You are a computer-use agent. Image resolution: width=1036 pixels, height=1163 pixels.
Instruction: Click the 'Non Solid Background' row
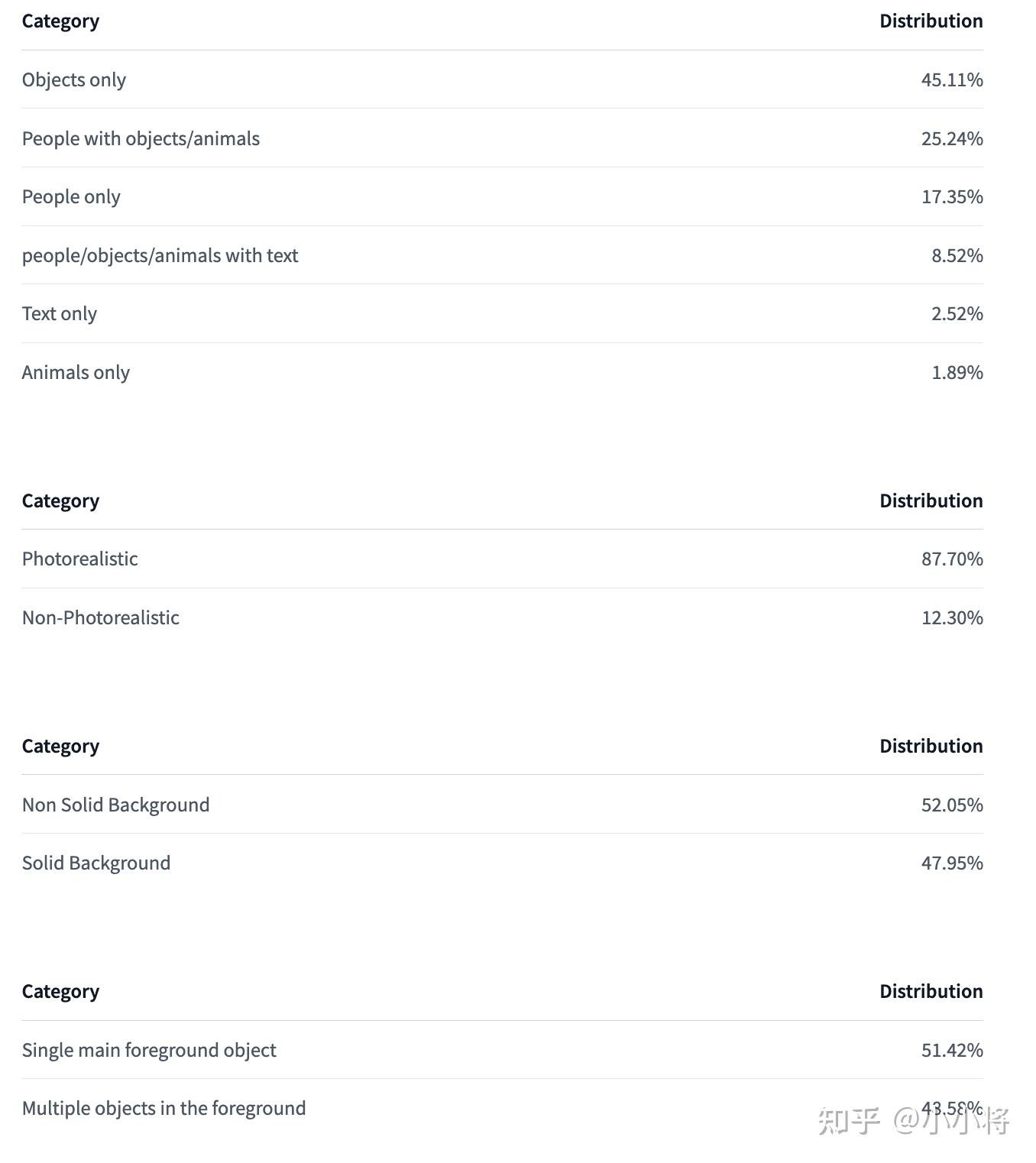[x=502, y=805]
